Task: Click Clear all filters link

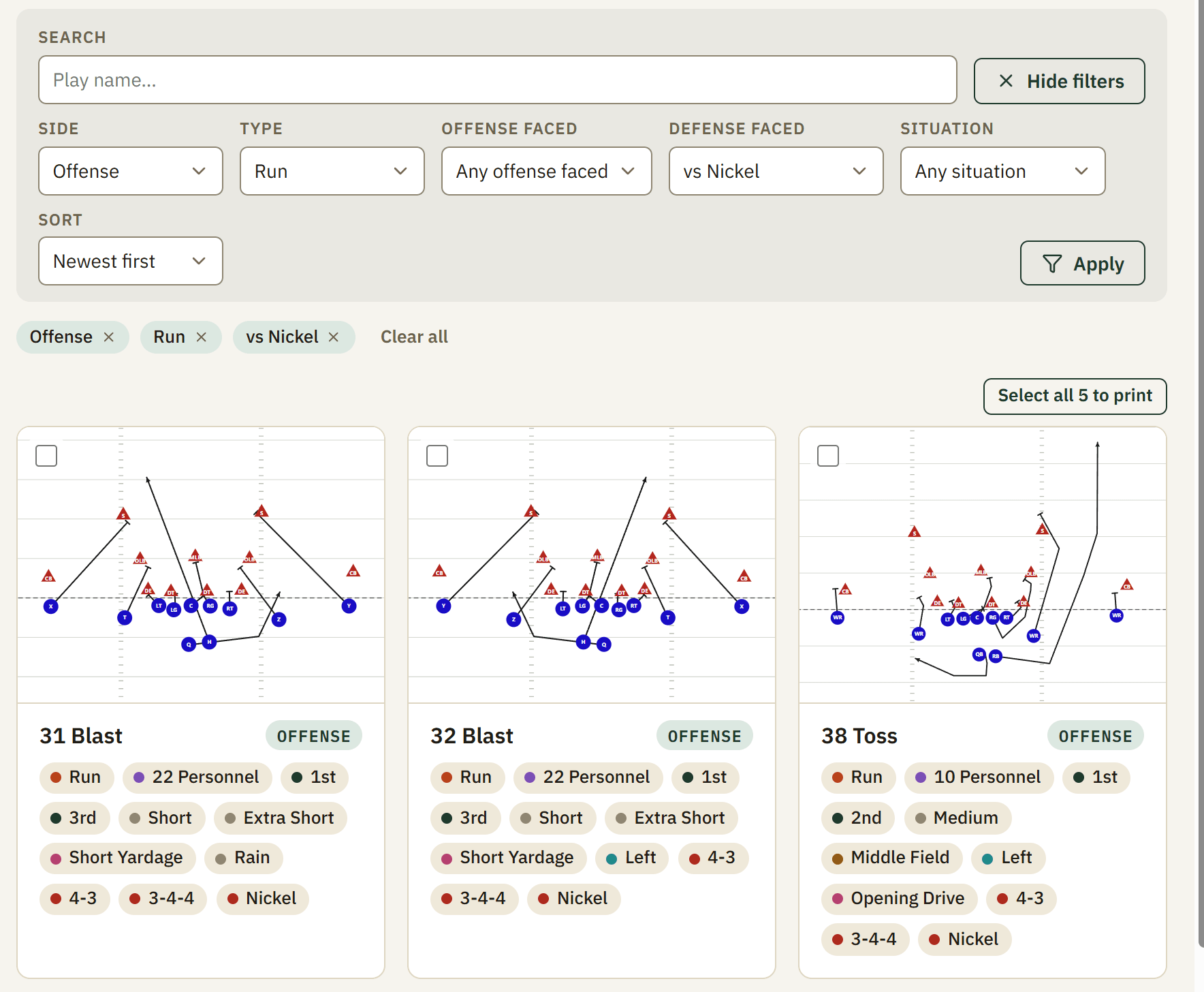Action: click(414, 337)
